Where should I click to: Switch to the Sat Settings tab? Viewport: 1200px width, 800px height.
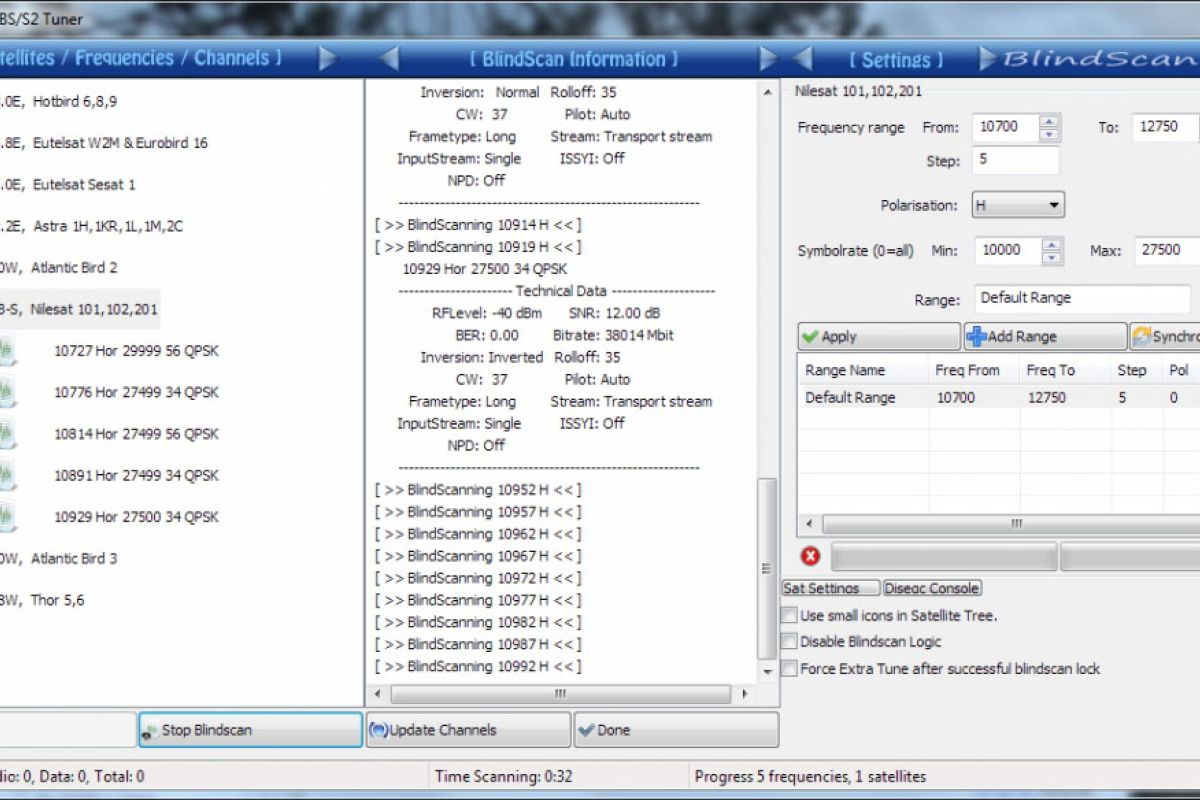click(830, 588)
